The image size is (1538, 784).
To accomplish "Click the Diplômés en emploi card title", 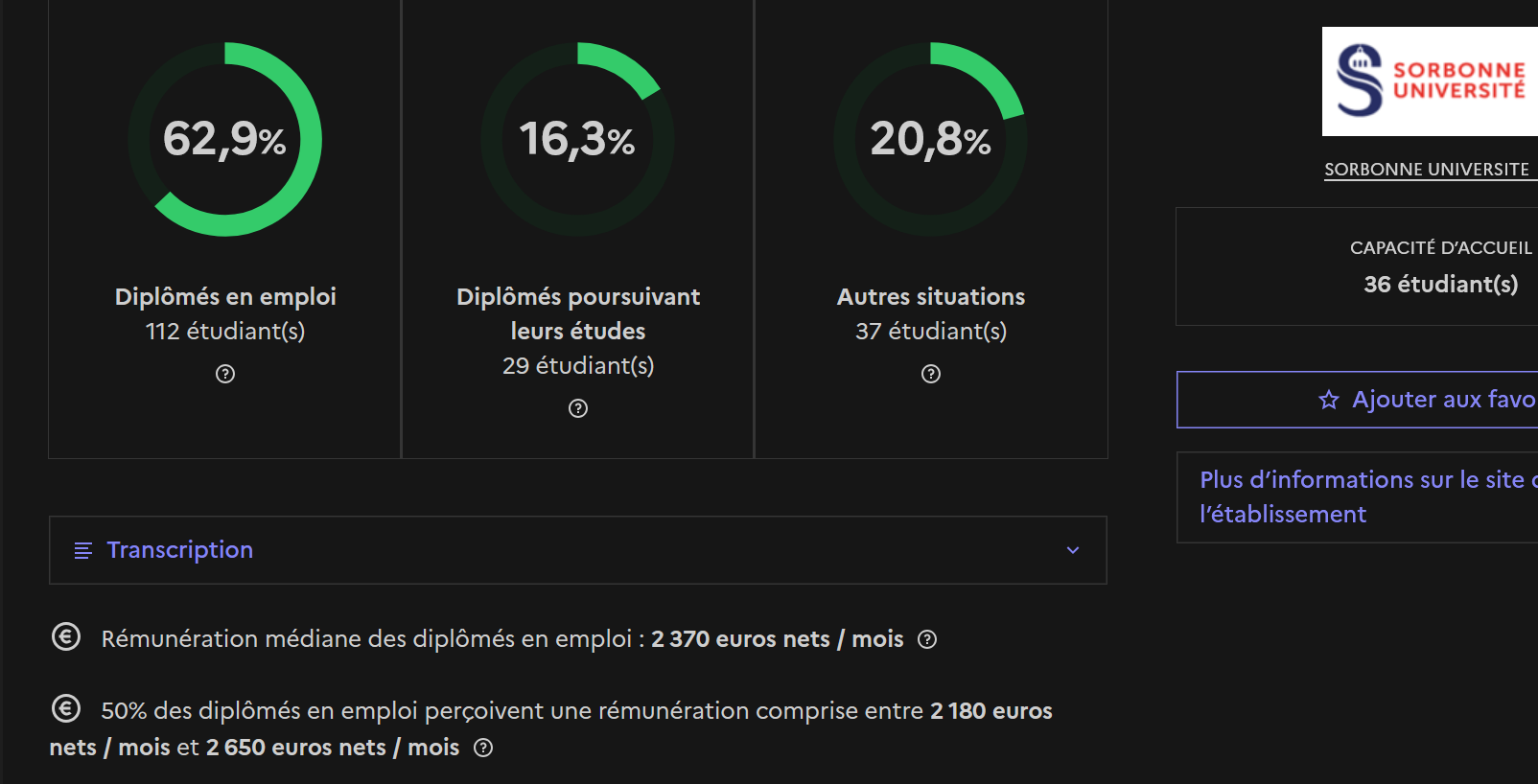I will pos(225,297).
